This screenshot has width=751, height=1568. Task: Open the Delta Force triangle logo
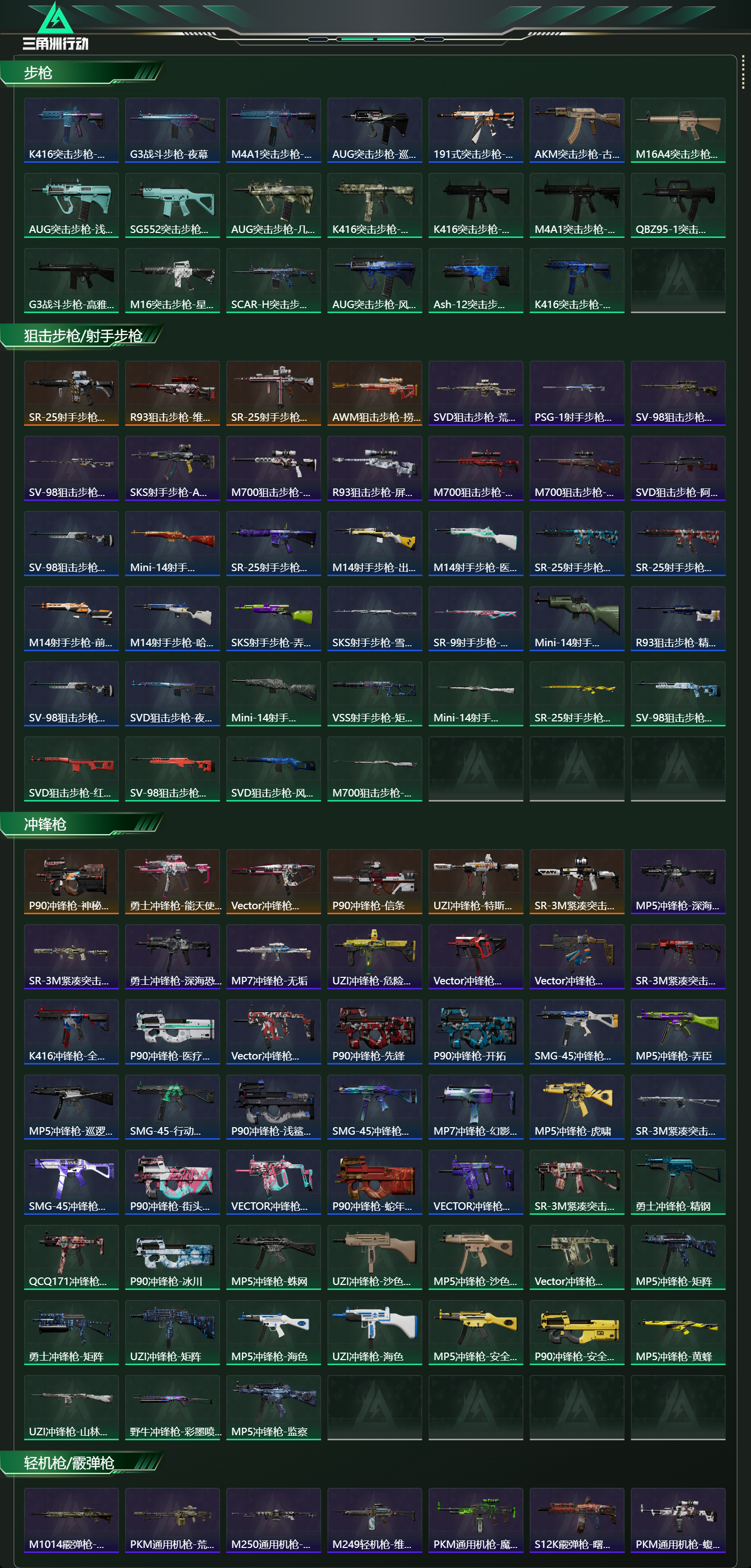tap(56, 26)
